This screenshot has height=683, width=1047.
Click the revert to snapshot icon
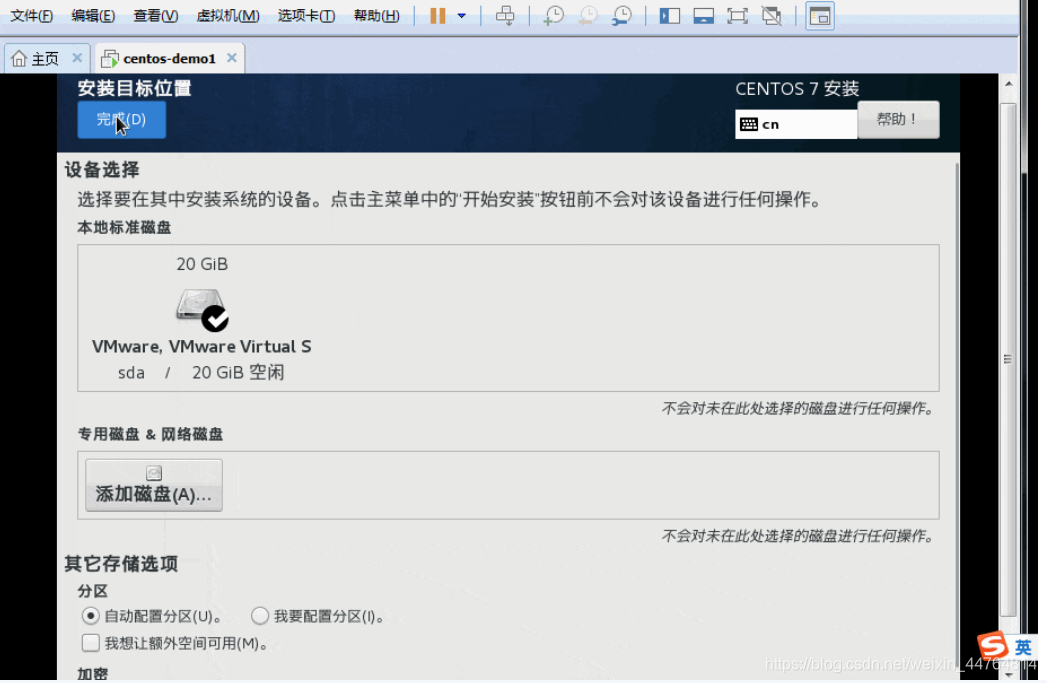click(x=588, y=15)
